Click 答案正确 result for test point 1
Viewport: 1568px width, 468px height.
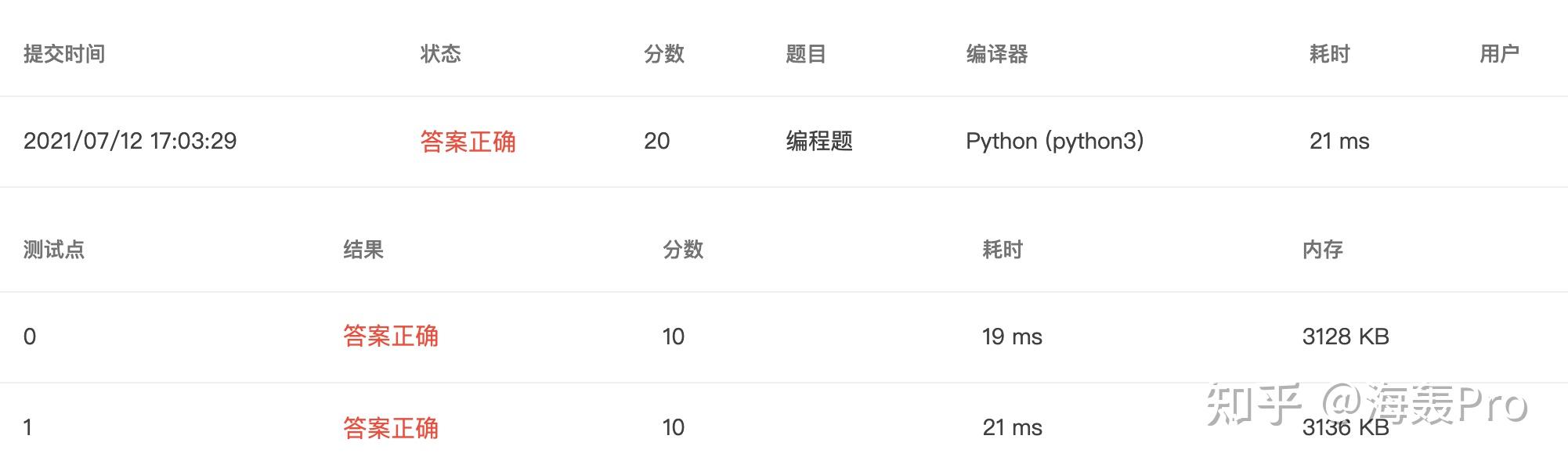click(x=391, y=428)
